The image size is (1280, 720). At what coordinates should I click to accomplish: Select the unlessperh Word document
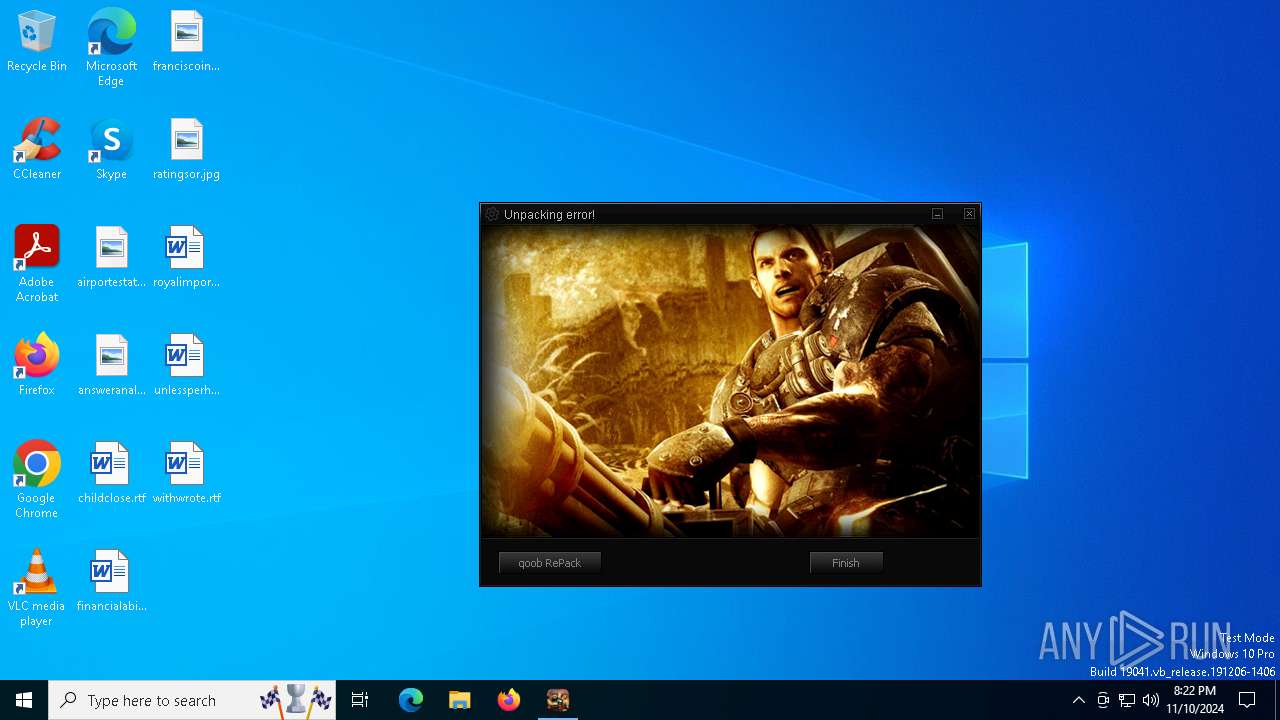pos(186,366)
